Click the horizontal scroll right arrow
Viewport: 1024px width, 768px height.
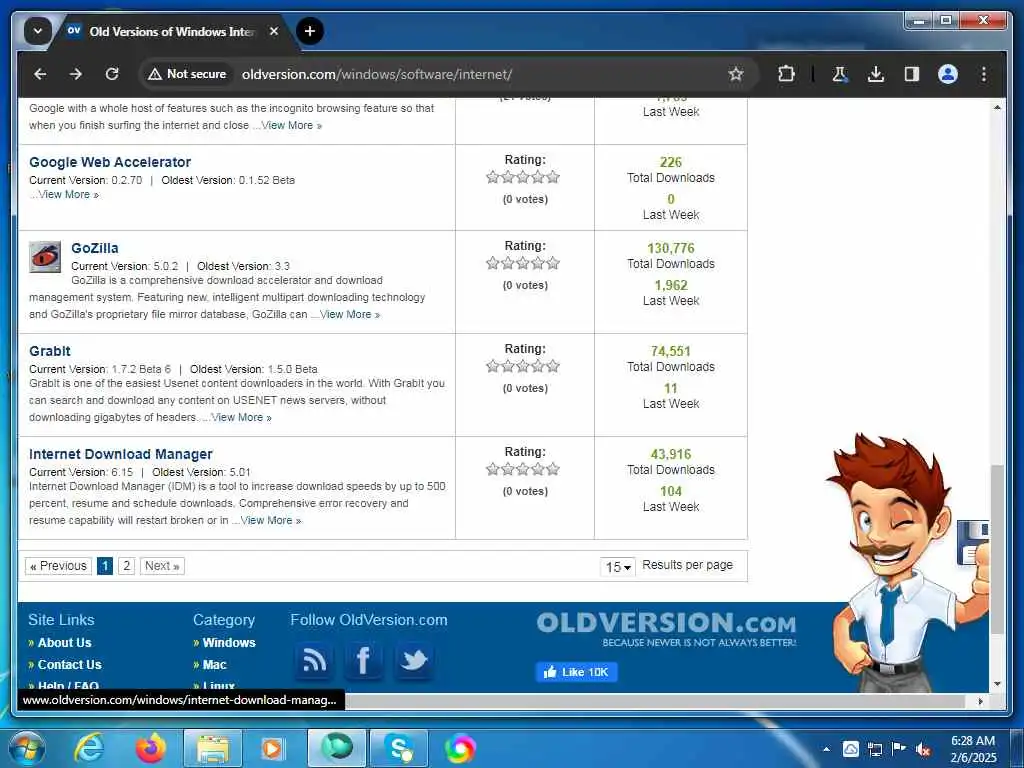[x=980, y=701]
